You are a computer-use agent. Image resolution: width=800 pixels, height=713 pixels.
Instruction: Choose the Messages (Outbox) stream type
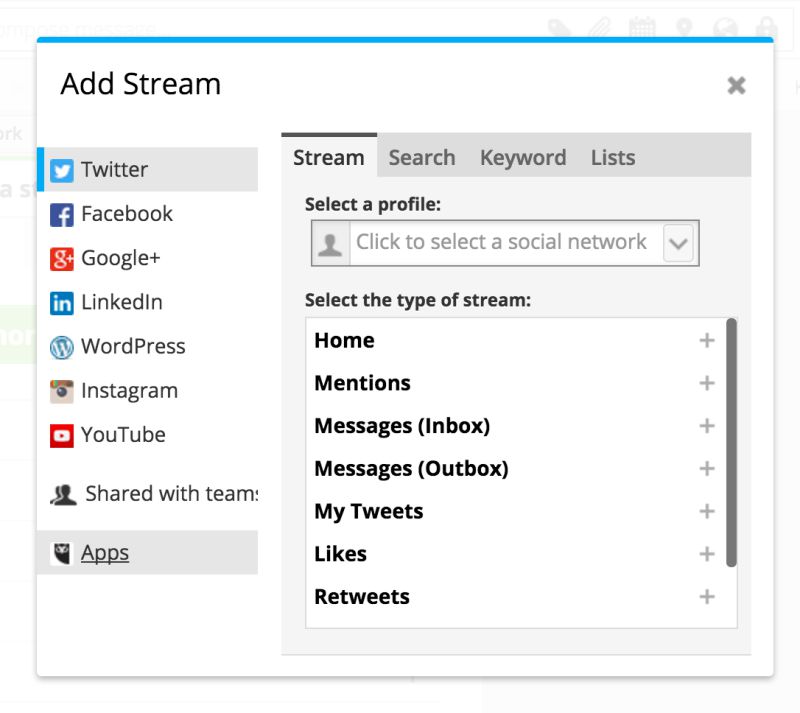[515, 468]
